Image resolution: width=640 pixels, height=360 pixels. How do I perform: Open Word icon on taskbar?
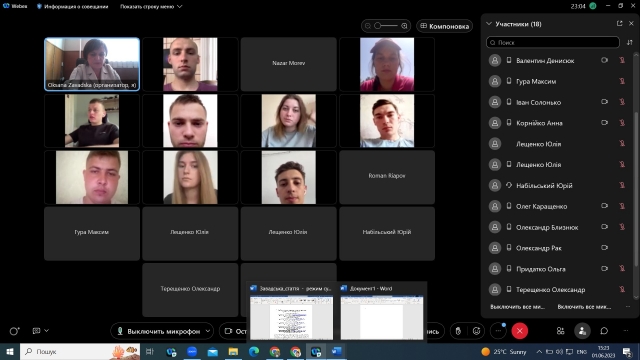click(337, 351)
